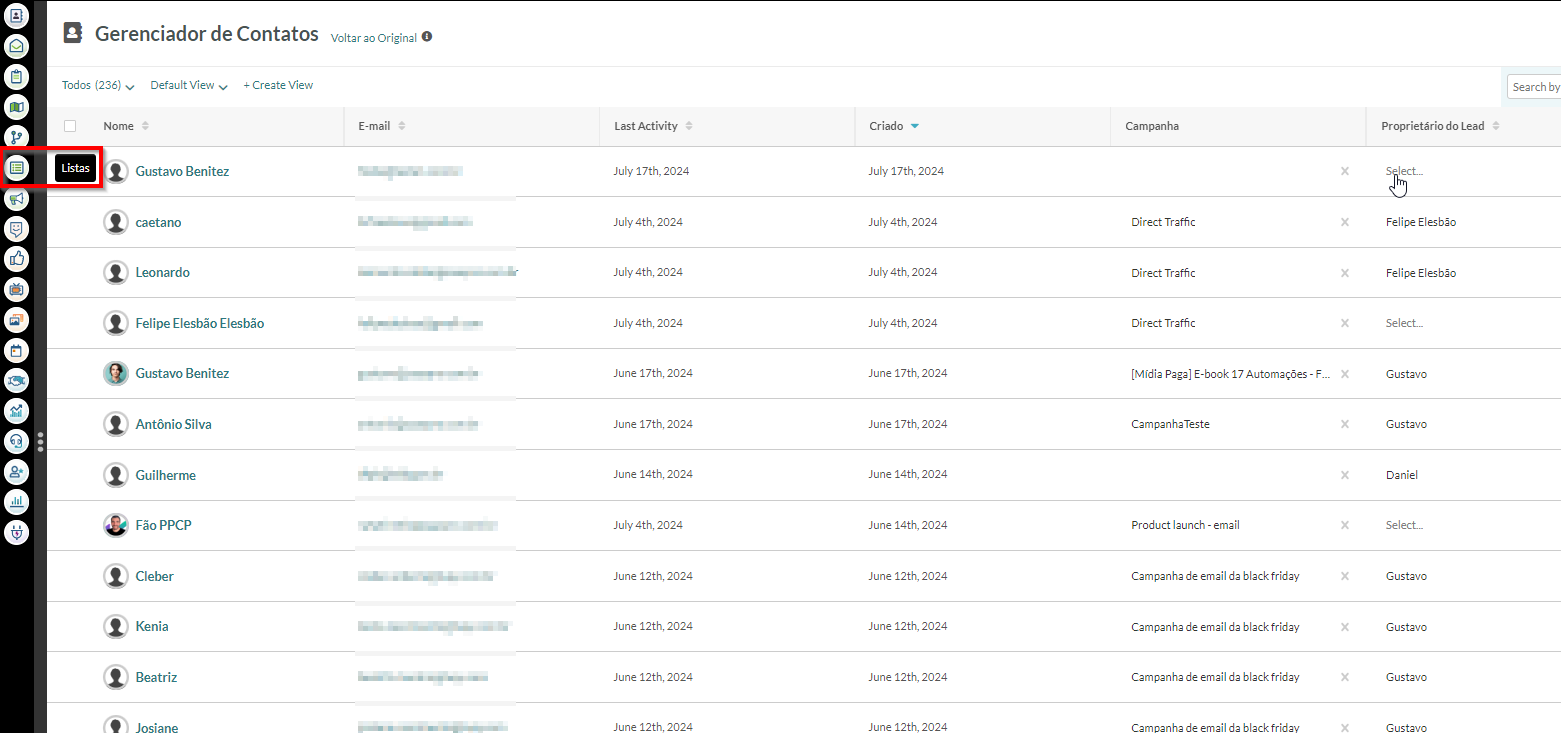Open the thumbs-up social icon in sidebar
The height and width of the screenshot is (733, 1561).
click(x=17, y=259)
